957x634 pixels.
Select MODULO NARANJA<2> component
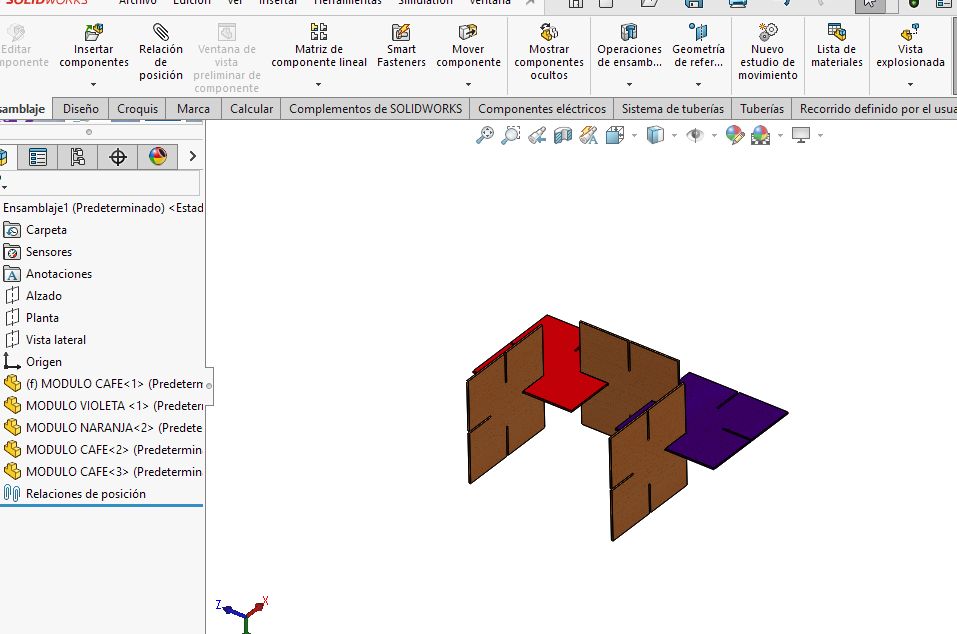pos(103,428)
